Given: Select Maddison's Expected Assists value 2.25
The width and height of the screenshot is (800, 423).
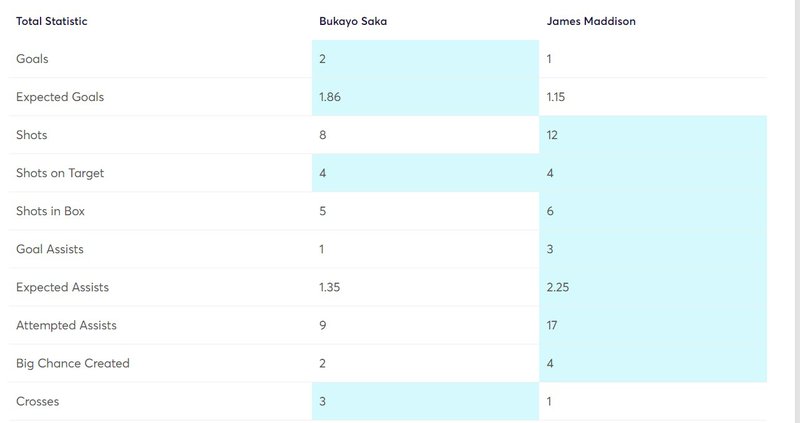Looking at the screenshot, I should (x=558, y=287).
